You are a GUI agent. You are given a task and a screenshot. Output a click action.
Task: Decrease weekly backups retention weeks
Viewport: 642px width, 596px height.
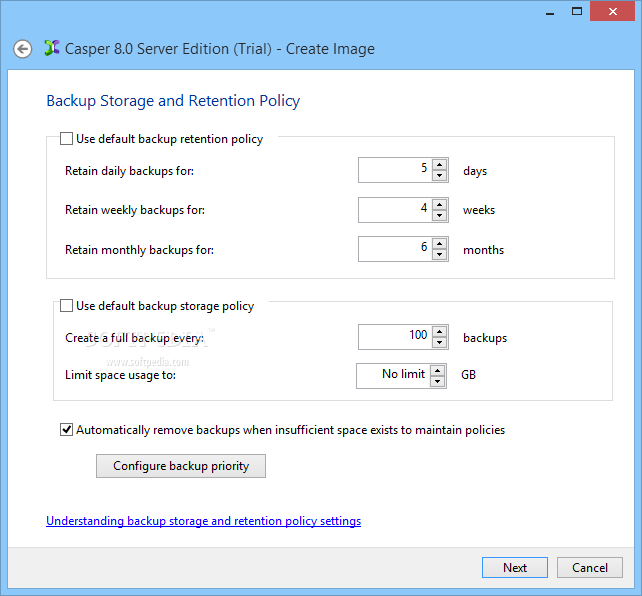click(x=439, y=215)
